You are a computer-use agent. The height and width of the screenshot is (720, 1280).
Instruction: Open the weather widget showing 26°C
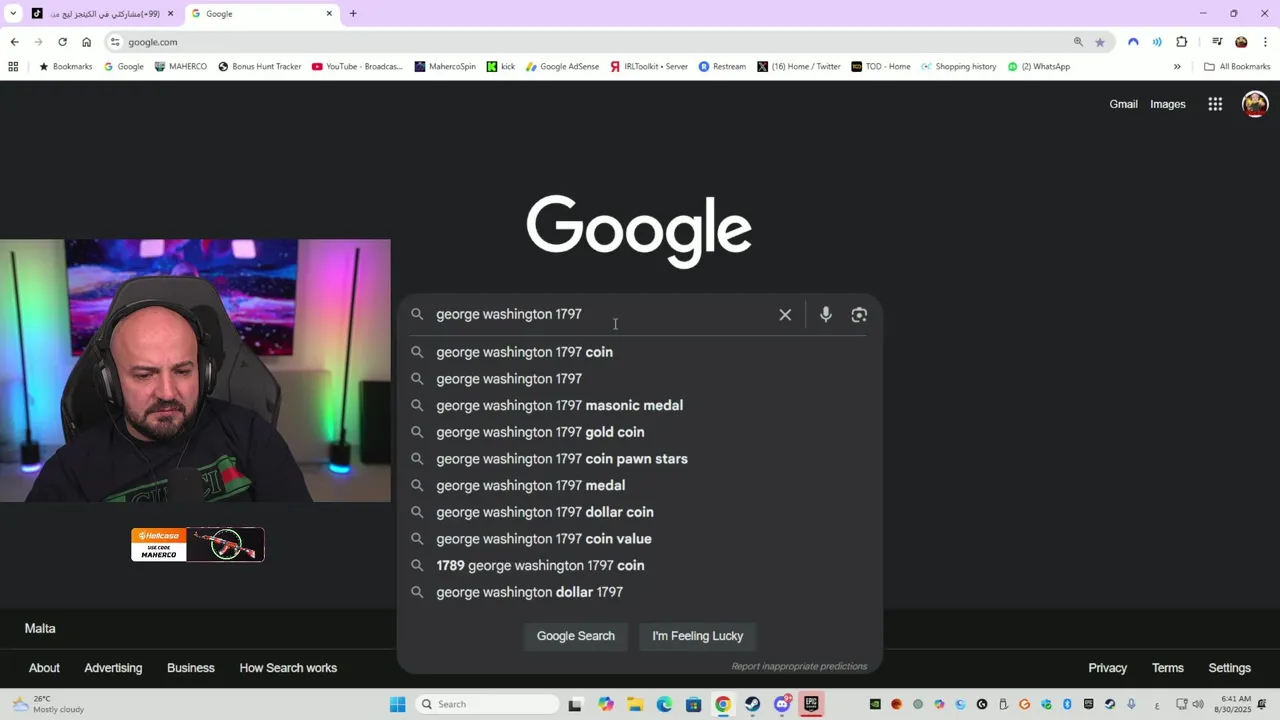pyautogui.click(x=47, y=704)
